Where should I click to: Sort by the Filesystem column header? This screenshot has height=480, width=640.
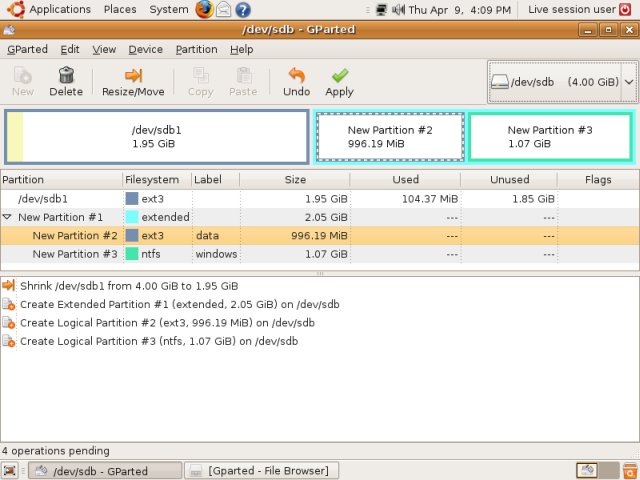pos(157,180)
